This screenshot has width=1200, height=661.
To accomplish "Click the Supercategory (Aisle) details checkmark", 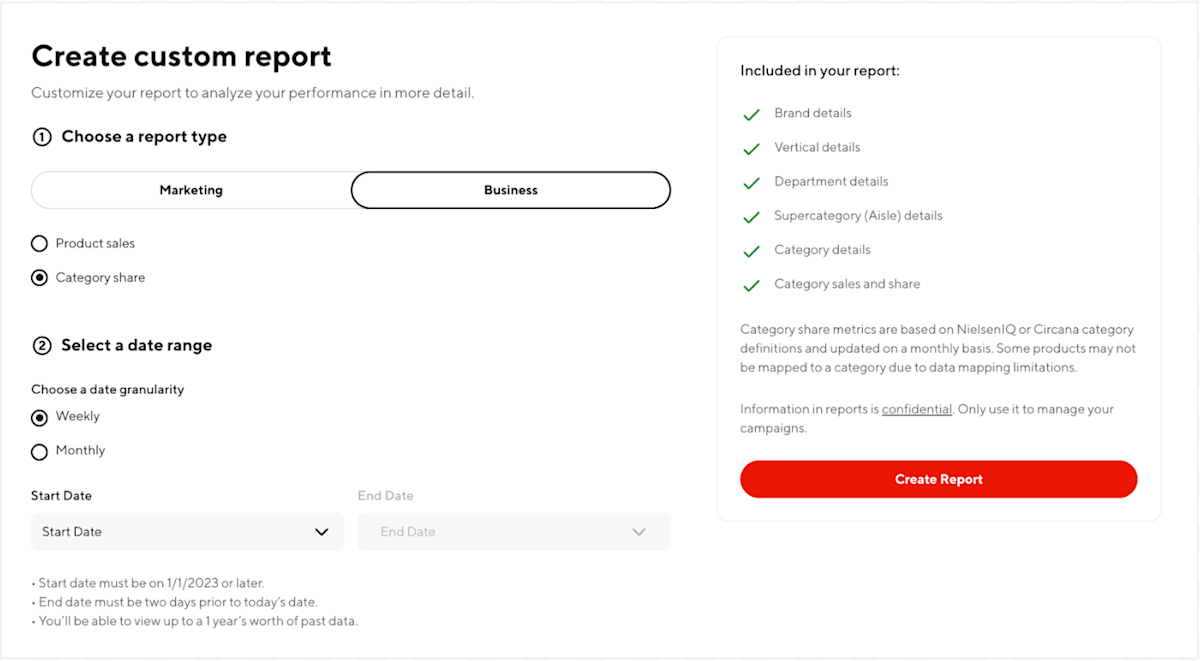I will pos(751,216).
